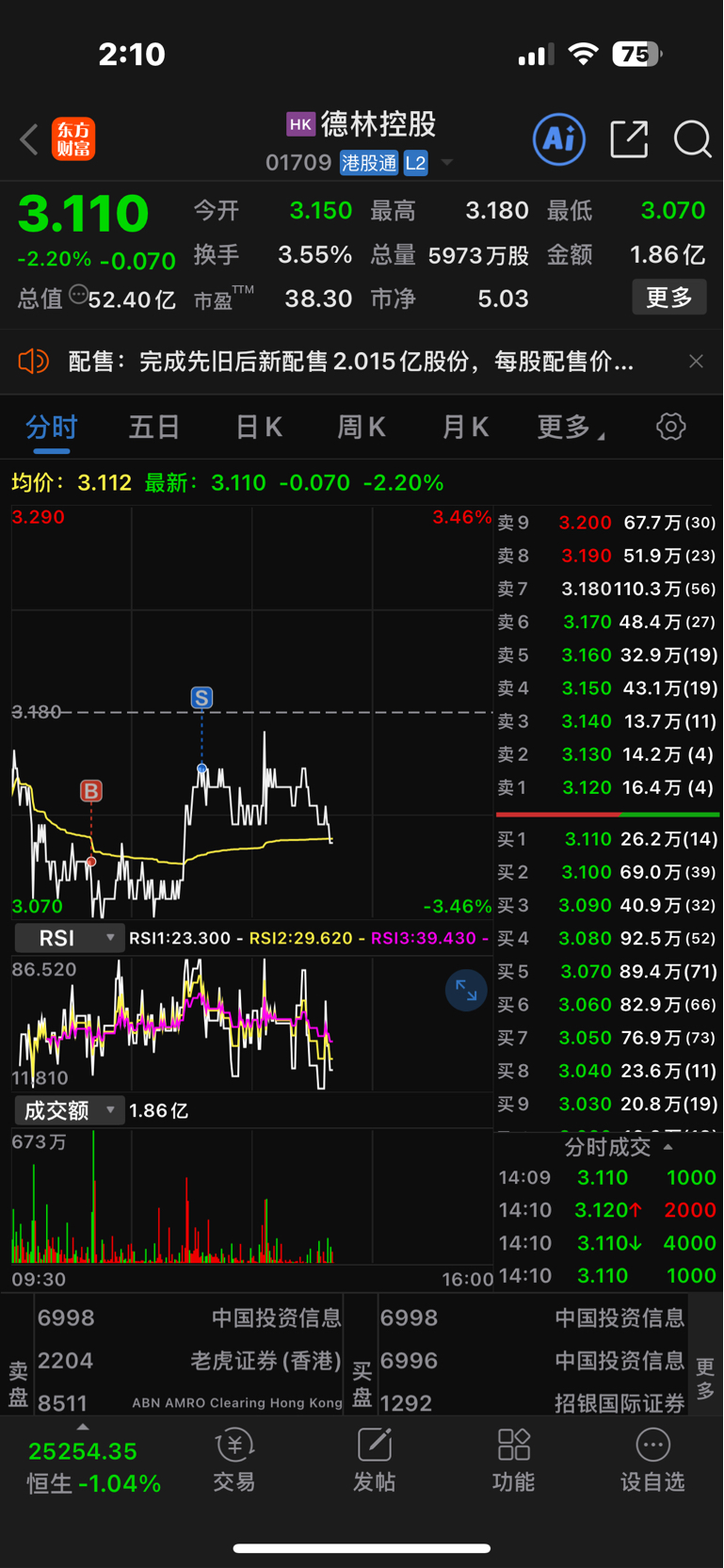This screenshot has width=724, height=1568.
Task: Tap the 成交额 volume bar chart
Action: [252, 1196]
